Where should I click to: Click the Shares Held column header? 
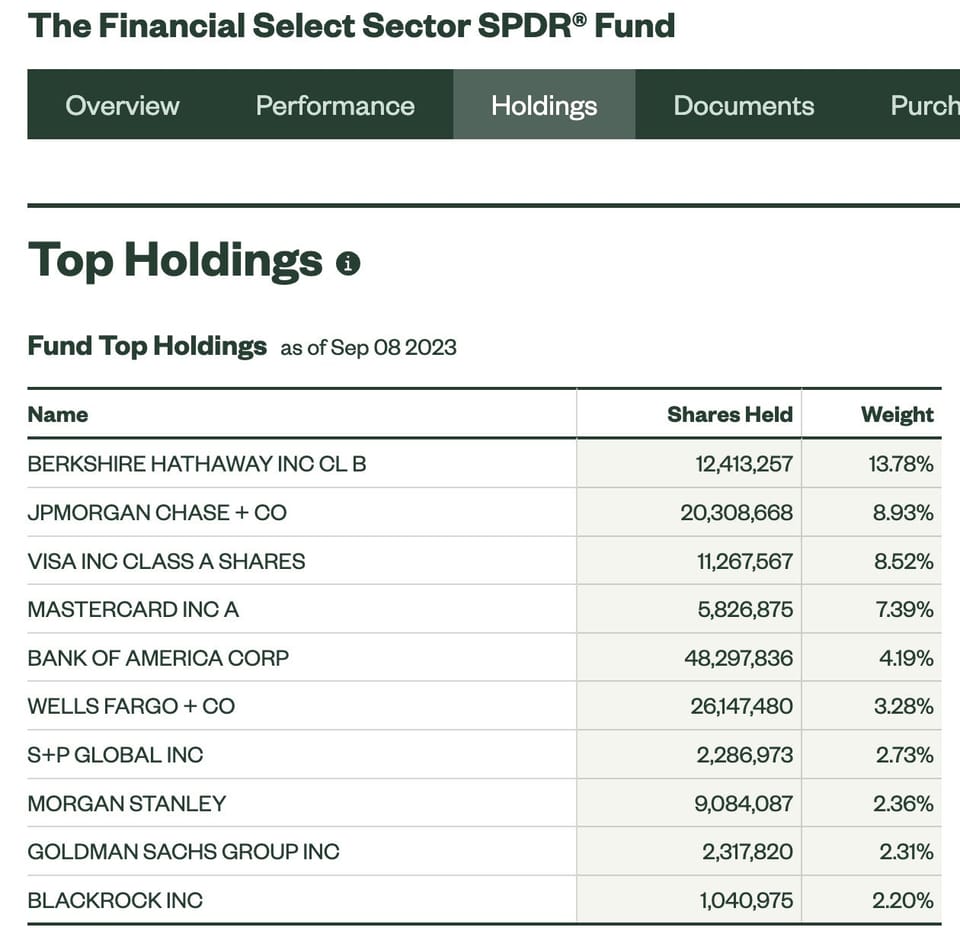(x=729, y=415)
